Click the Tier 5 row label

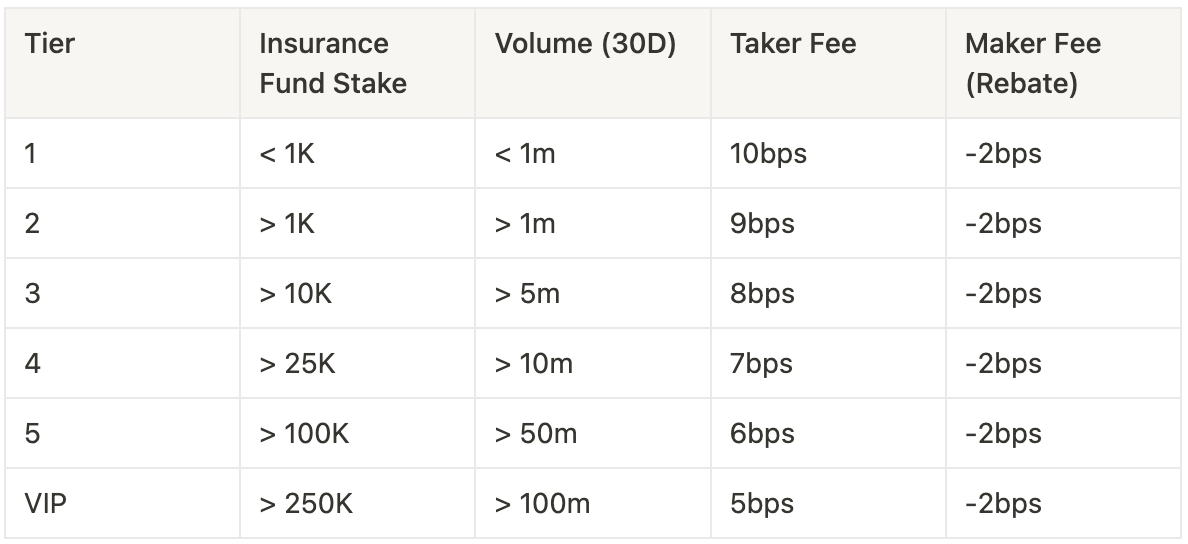click(x=32, y=434)
